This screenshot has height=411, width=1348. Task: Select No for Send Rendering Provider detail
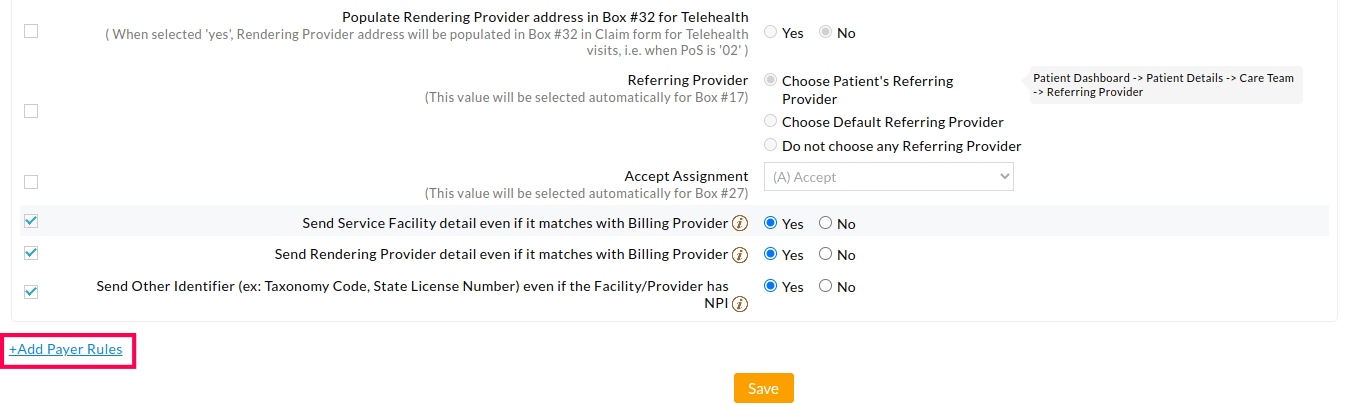(x=826, y=254)
